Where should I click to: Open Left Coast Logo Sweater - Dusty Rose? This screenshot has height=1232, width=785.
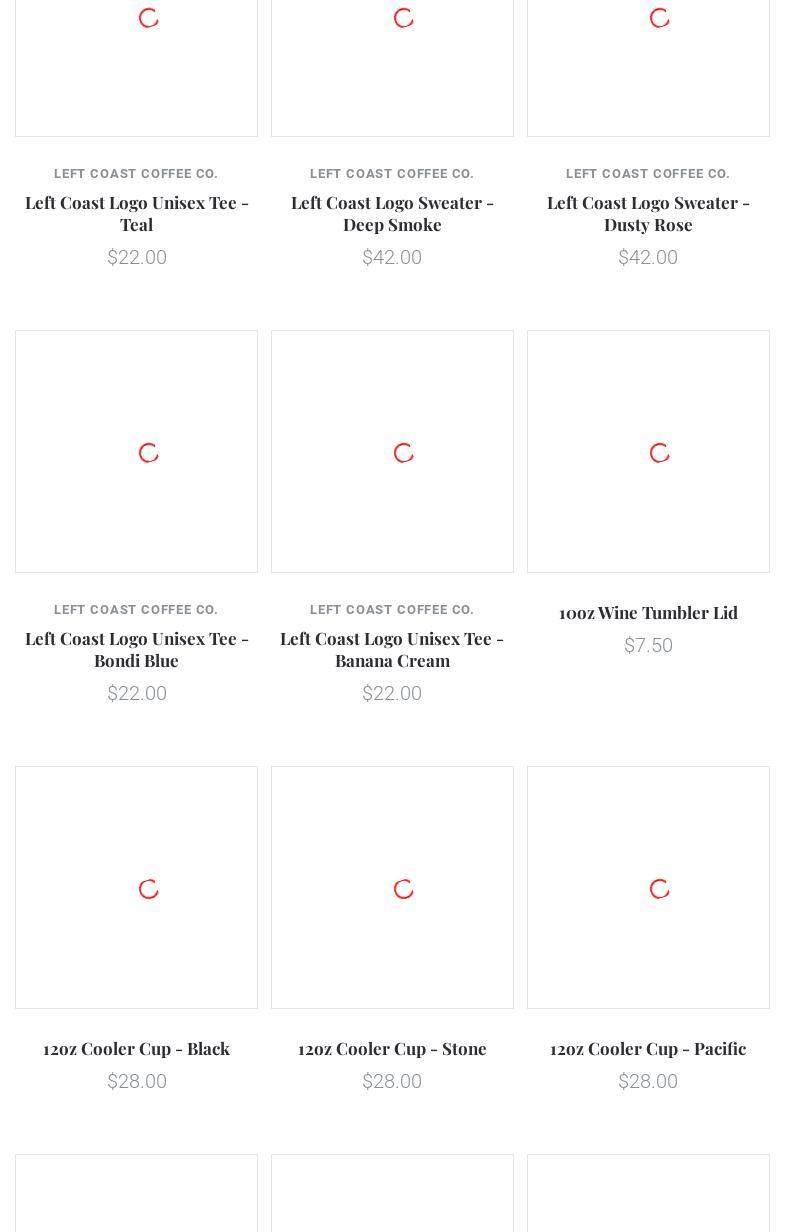(x=648, y=213)
